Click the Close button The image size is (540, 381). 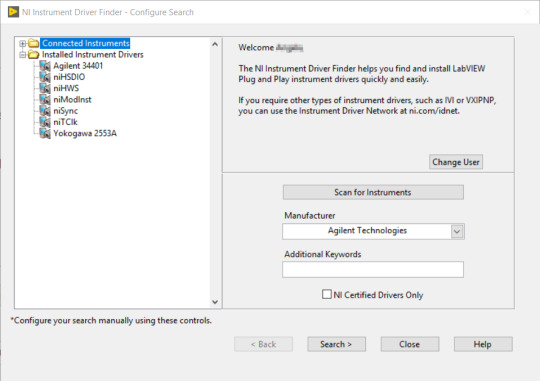[409, 344]
